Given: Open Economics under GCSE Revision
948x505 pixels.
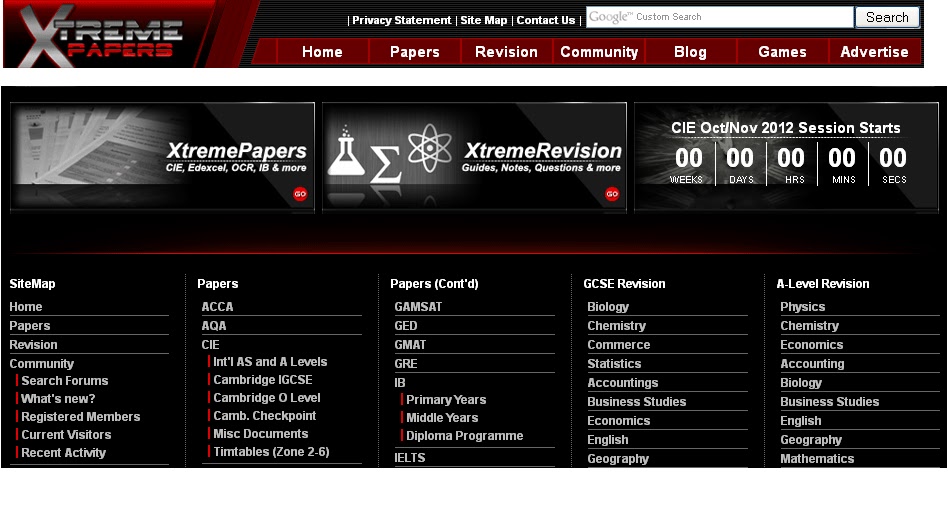Looking at the screenshot, I should (618, 421).
